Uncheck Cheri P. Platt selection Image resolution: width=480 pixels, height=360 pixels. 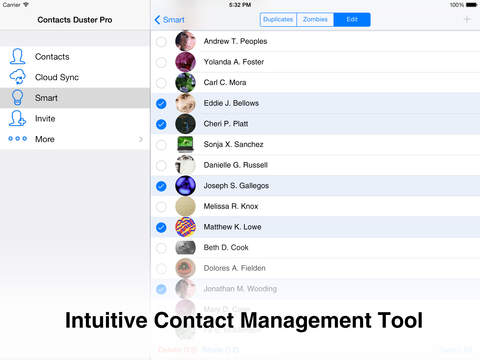coord(161,124)
